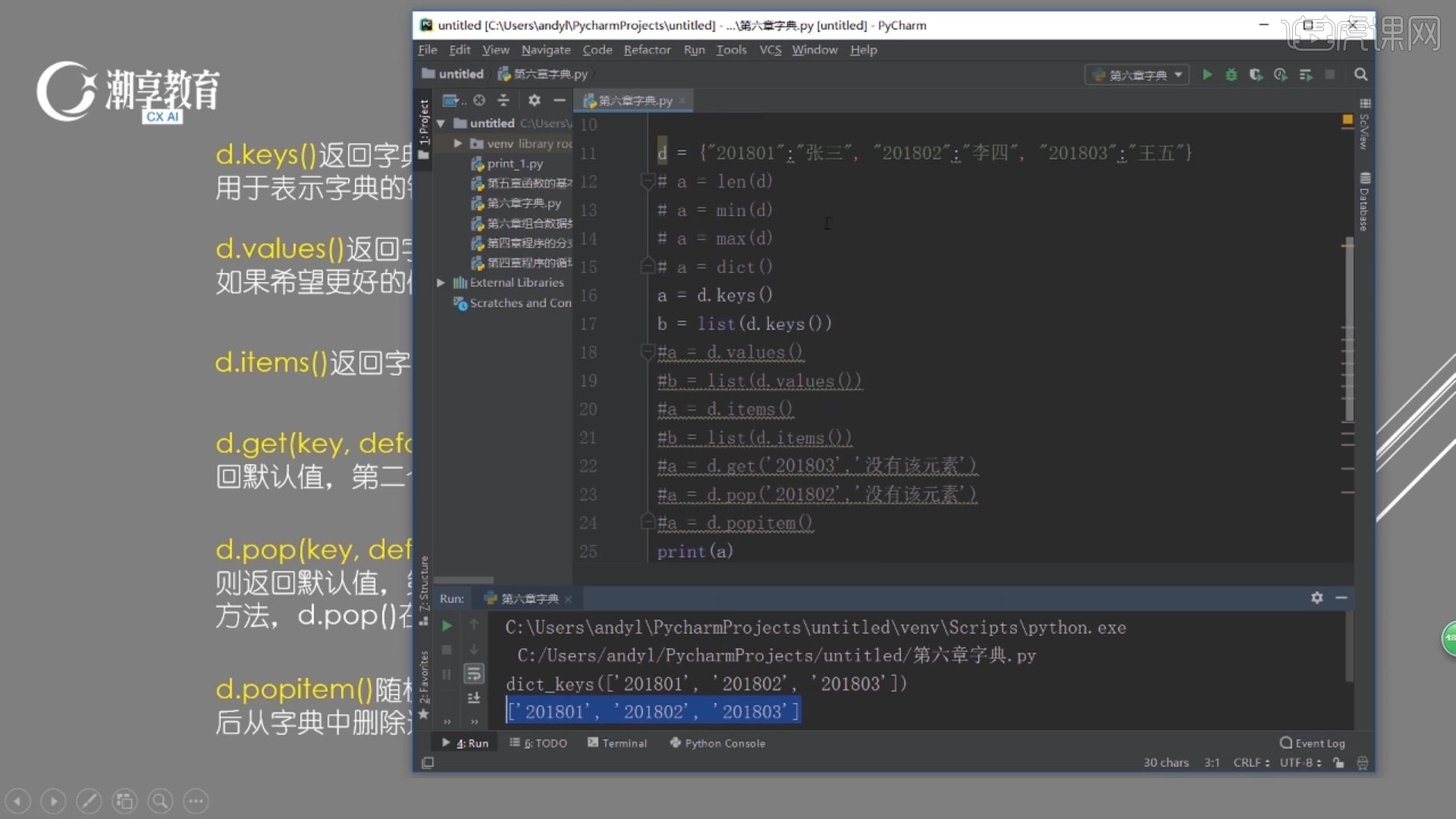Screen dimensions: 1456x819
Task: Toggle the Database side panel
Action: tap(1364, 202)
